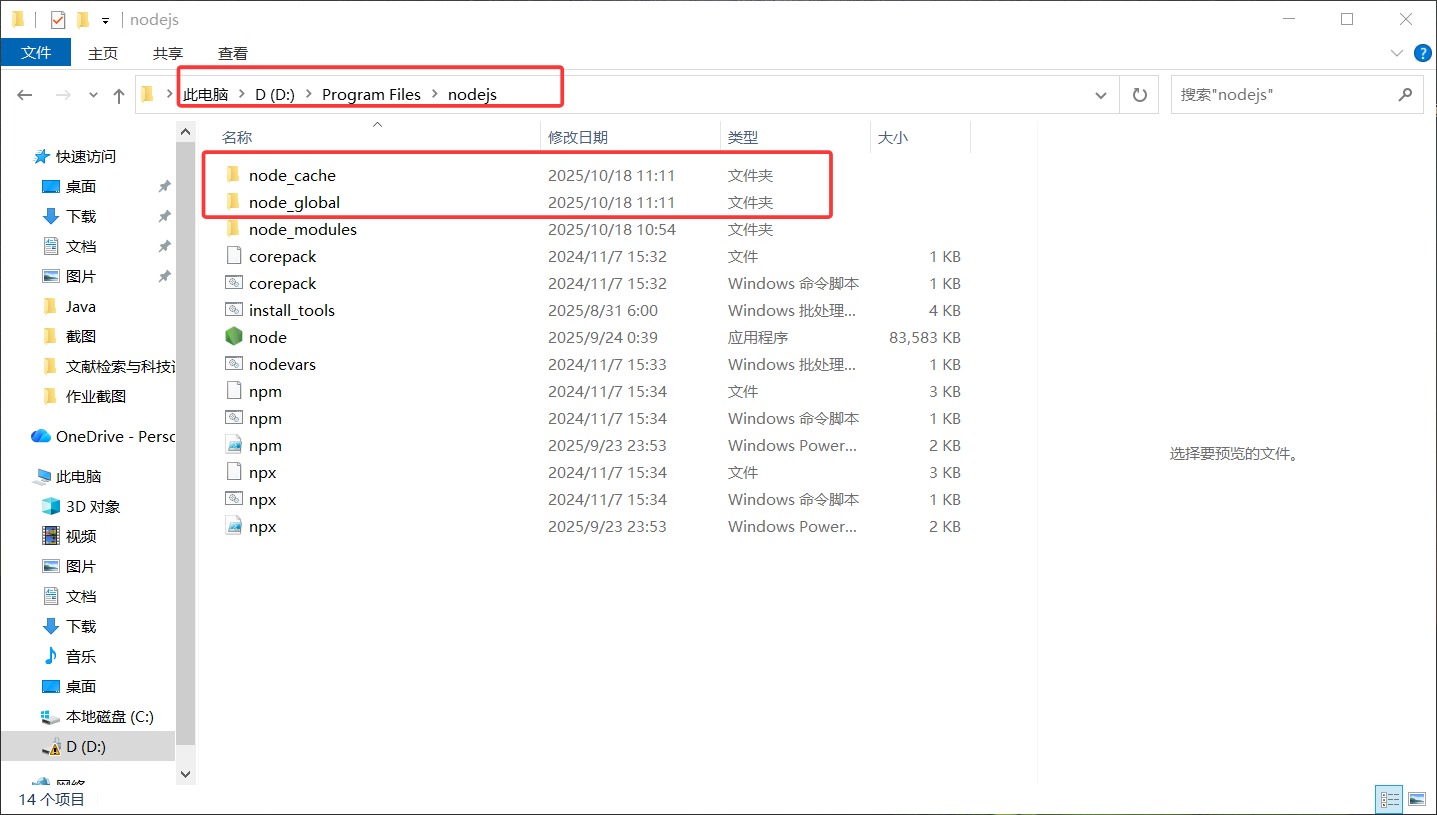Switch to the 查看 ribbon tab
1437x815 pixels.
(x=233, y=53)
